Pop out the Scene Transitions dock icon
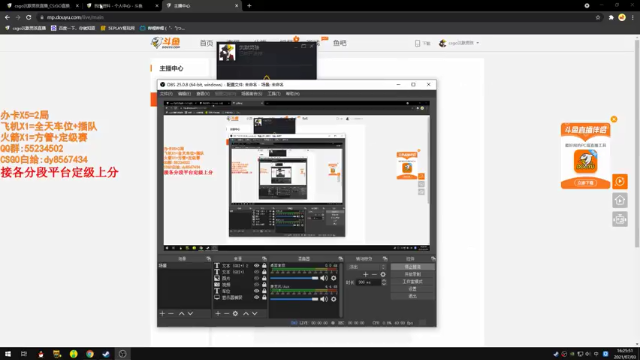Viewport: 640px width, 360px height. point(385,259)
